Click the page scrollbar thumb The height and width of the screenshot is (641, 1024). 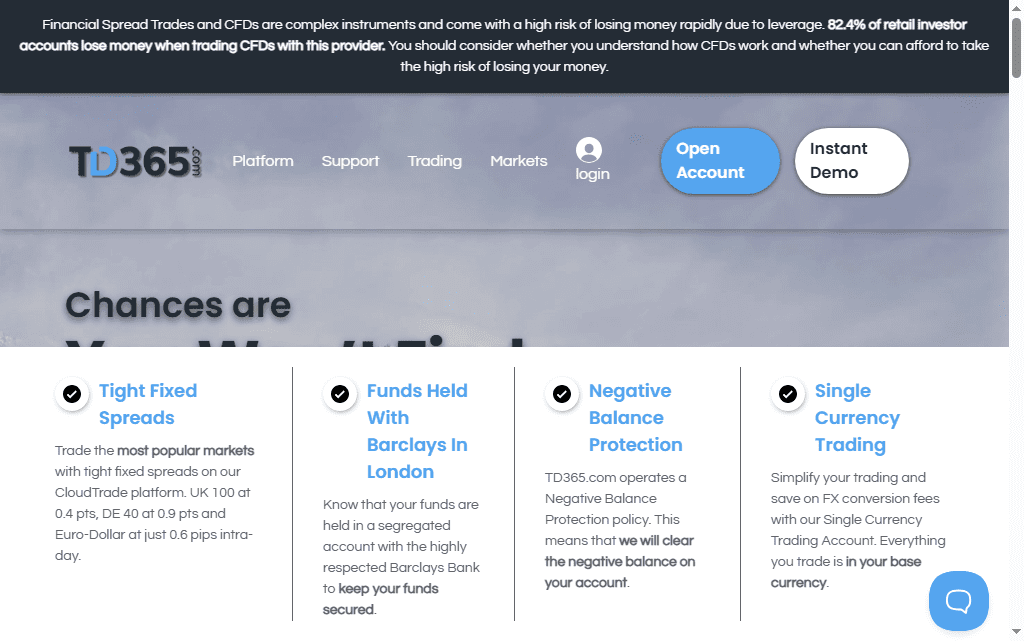(1016, 48)
